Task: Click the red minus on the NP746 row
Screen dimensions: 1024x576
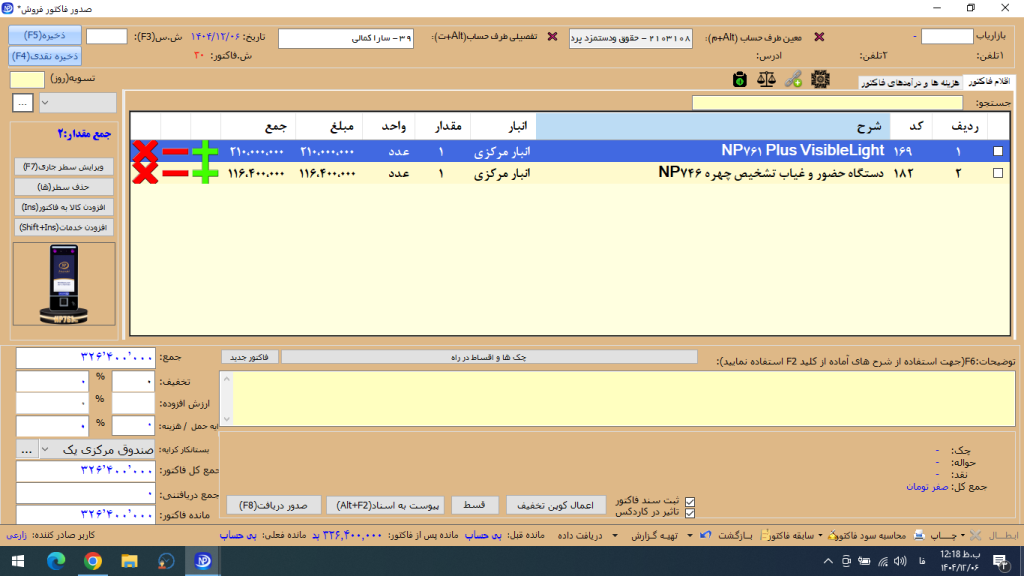Action: [x=176, y=173]
